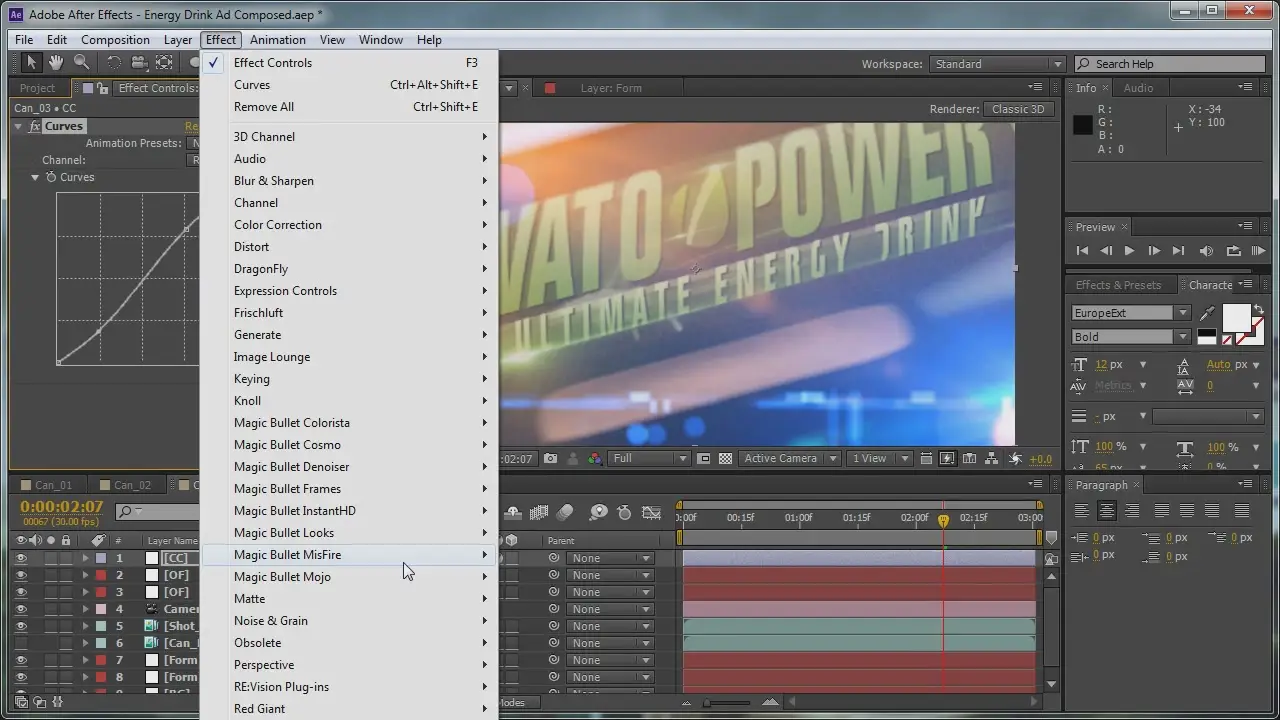Take a snapshot with the camera icon
Screen dimensions: 1280x720
coord(551,459)
